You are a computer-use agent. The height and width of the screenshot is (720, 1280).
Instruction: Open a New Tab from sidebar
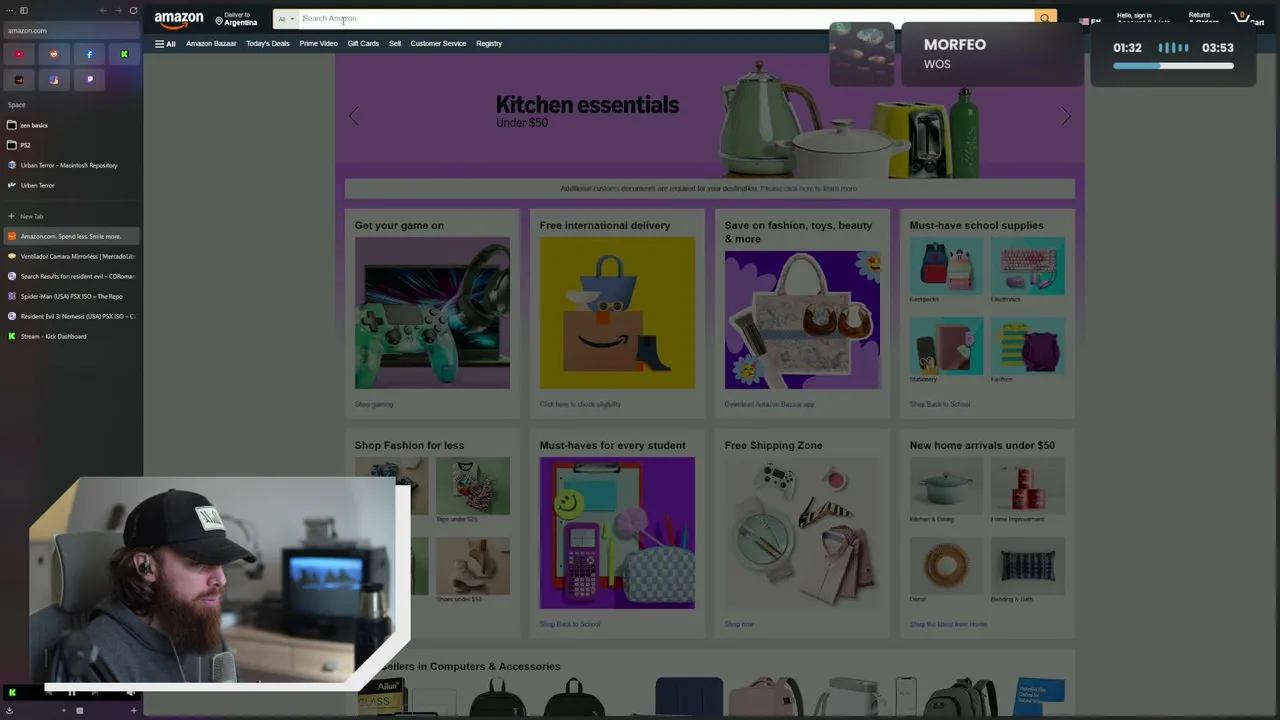70,216
